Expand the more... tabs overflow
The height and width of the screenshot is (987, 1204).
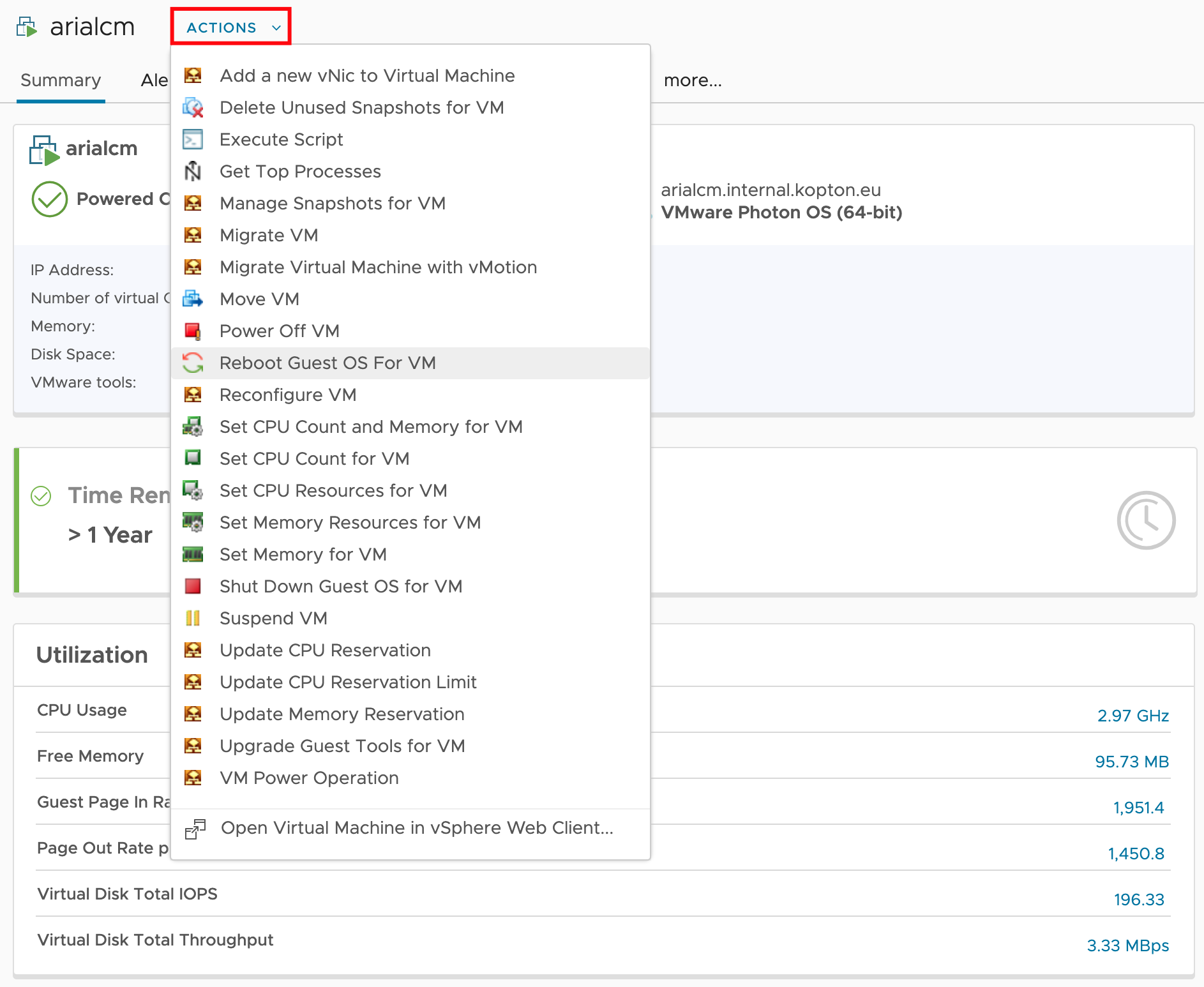click(693, 80)
